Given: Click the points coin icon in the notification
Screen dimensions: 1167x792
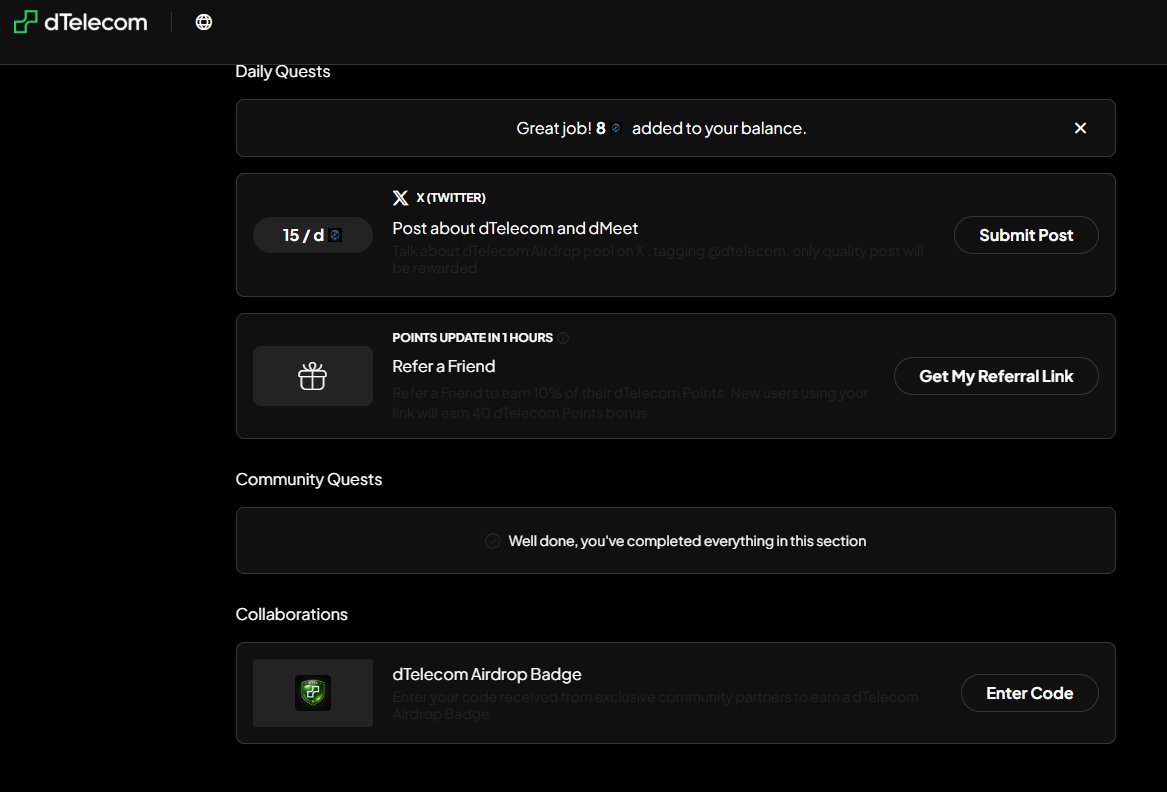Looking at the screenshot, I should (x=616, y=128).
